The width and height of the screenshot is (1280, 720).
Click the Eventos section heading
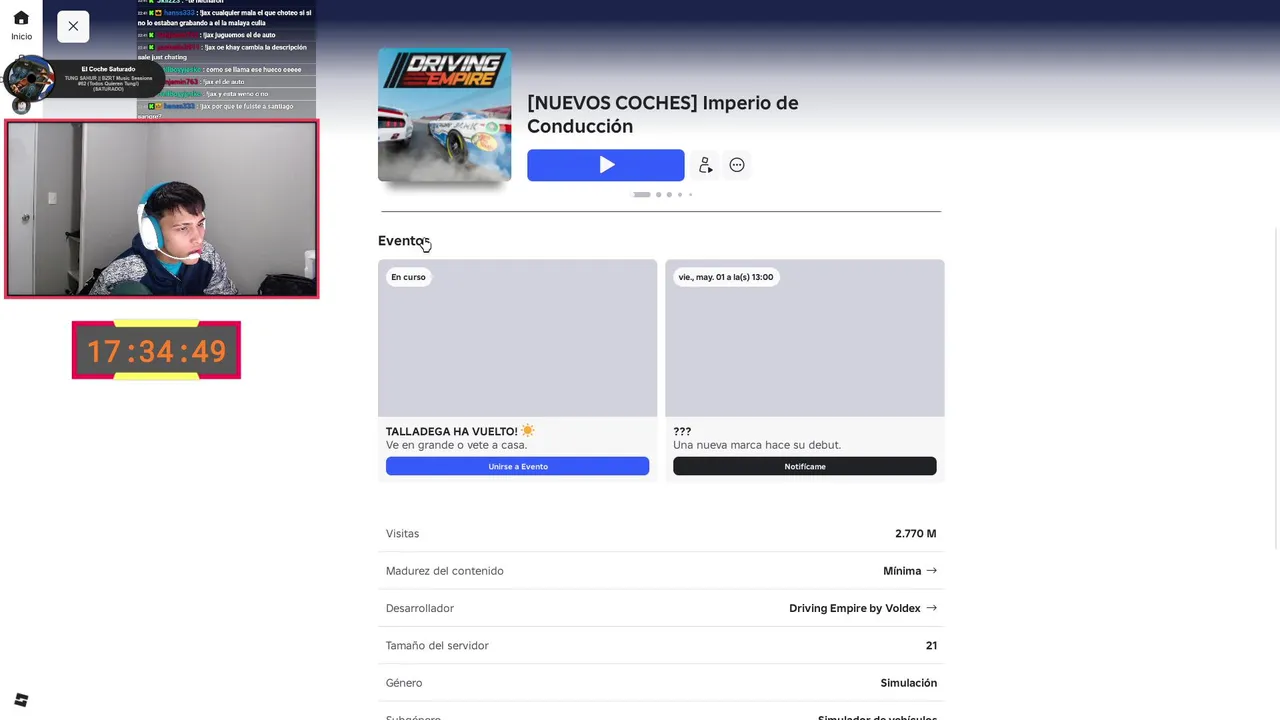pyautogui.click(x=402, y=240)
